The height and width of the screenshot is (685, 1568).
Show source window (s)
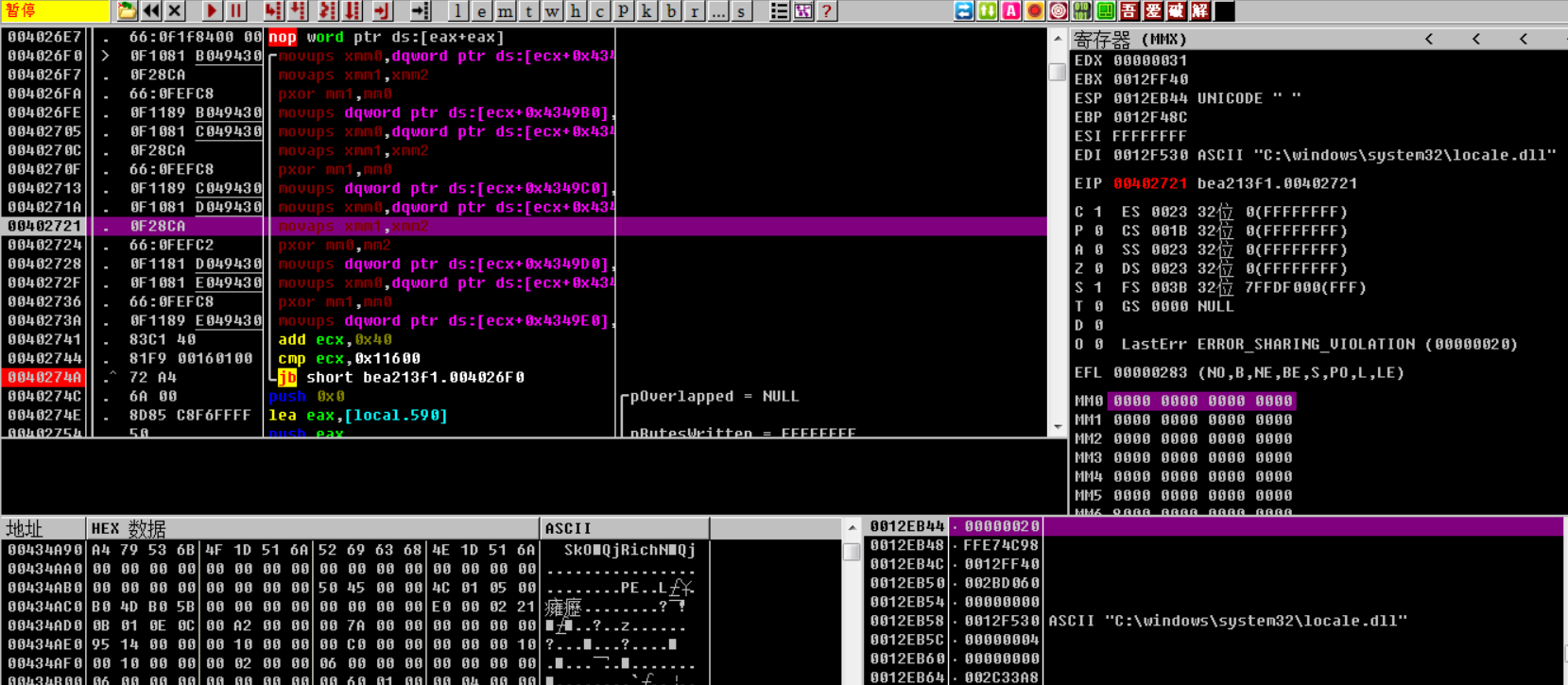(742, 11)
